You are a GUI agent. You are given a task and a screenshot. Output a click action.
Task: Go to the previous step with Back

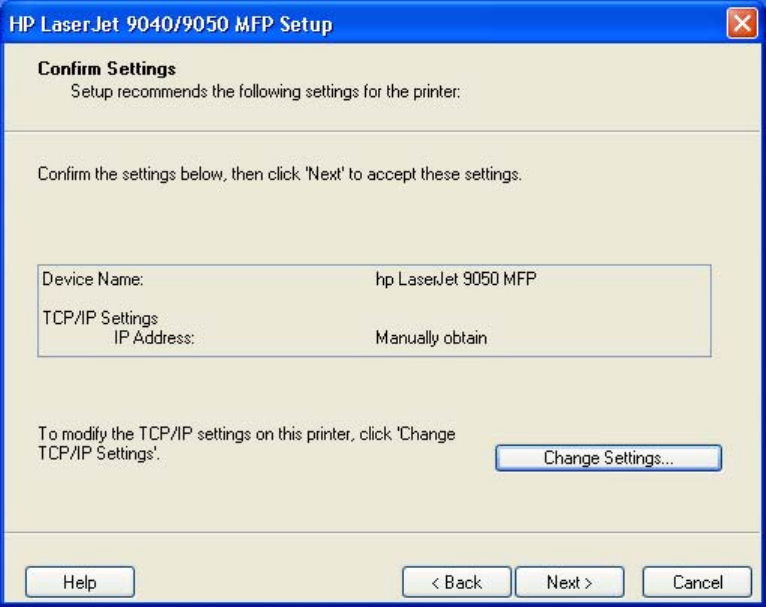457,582
